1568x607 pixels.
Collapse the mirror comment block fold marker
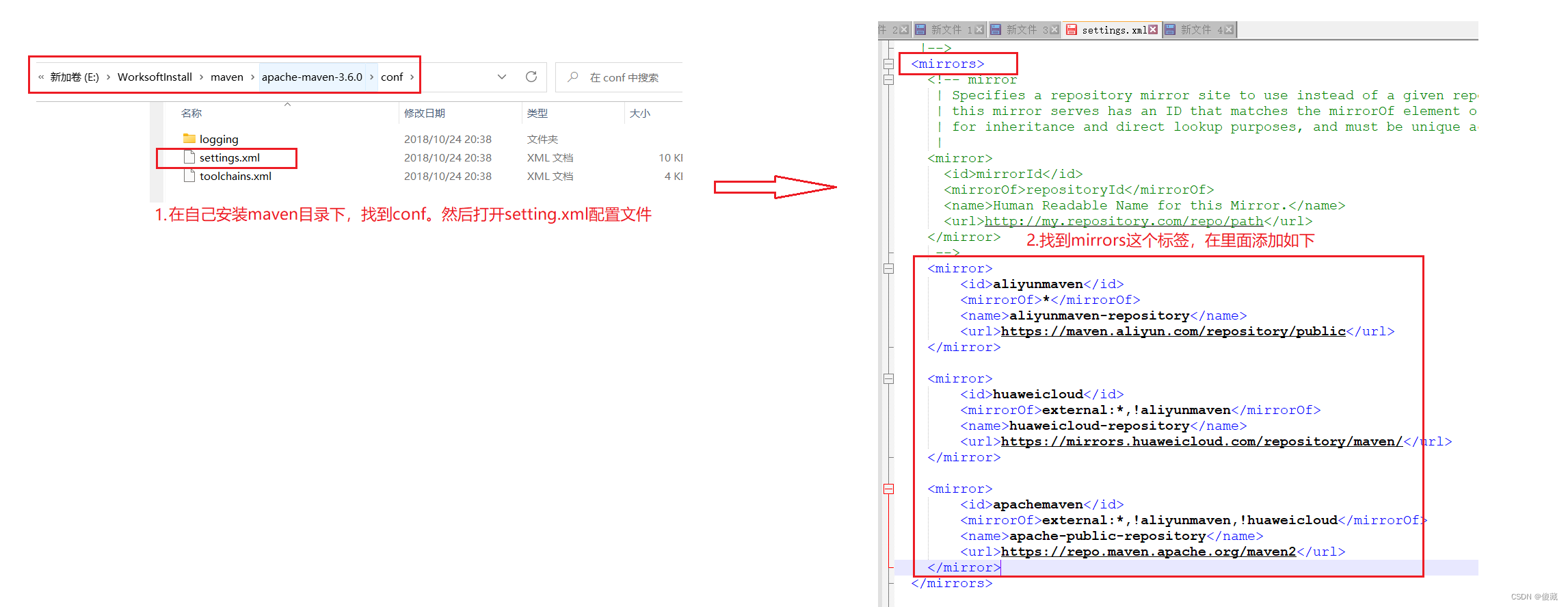(x=888, y=79)
